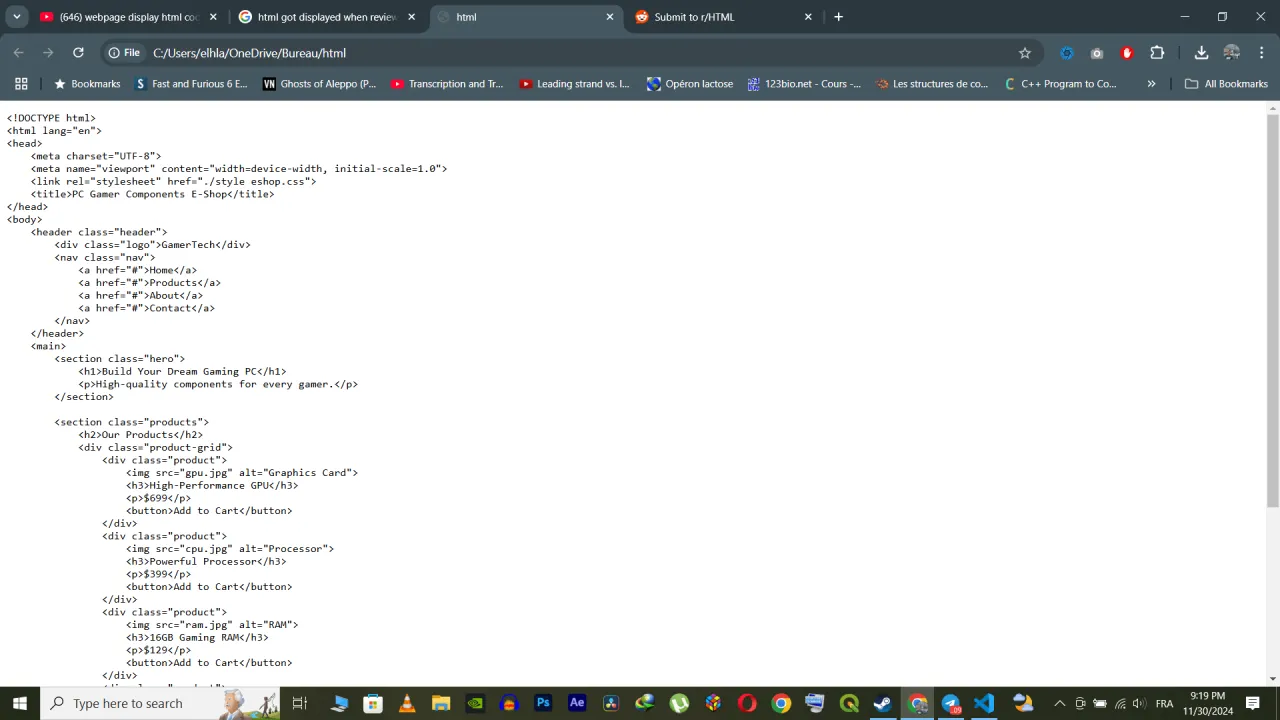
Task: Open Telegram from the taskbar
Action: click(951, 703)
